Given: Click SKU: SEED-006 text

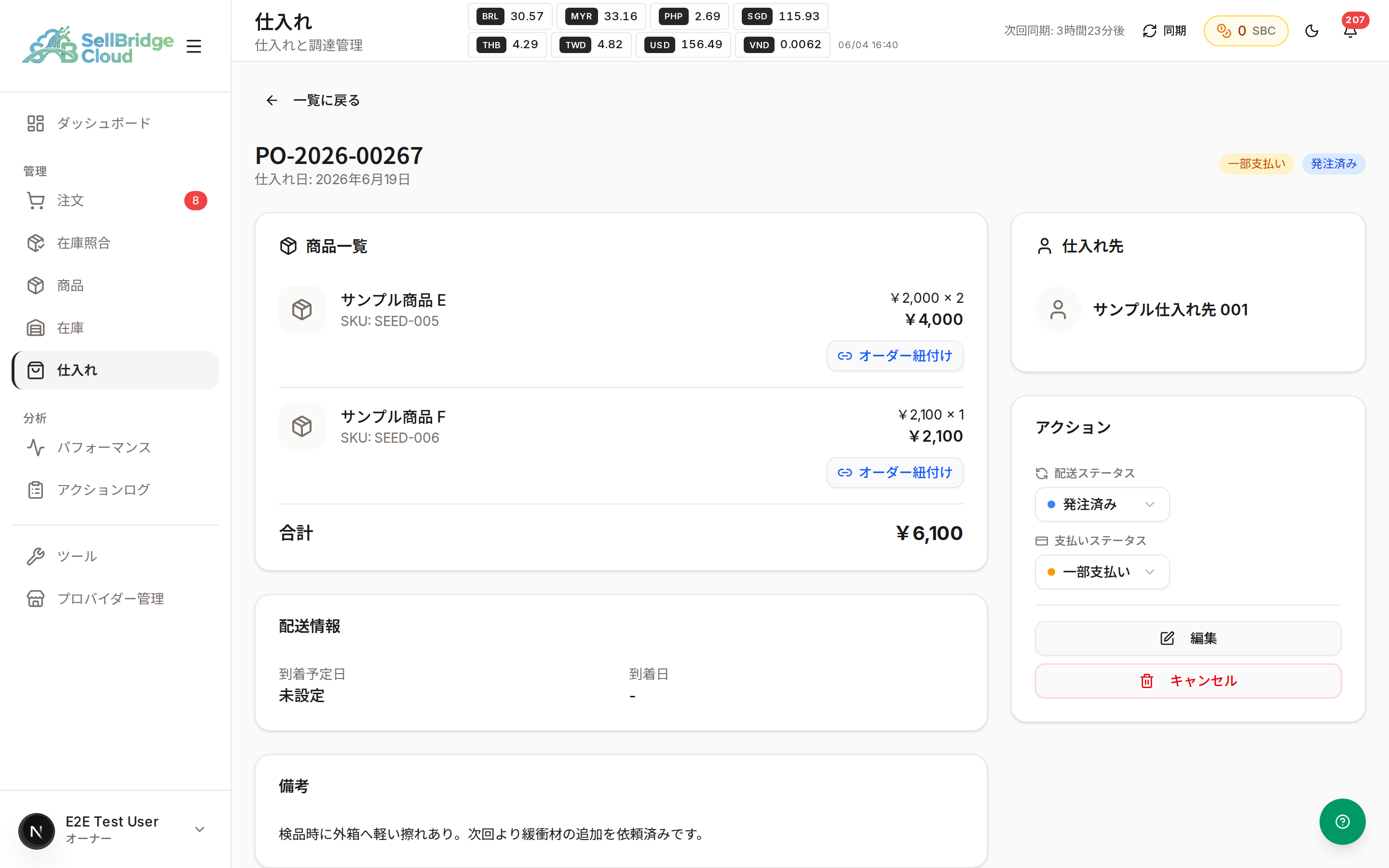Looking at the screenshot, I should (390, 438).
